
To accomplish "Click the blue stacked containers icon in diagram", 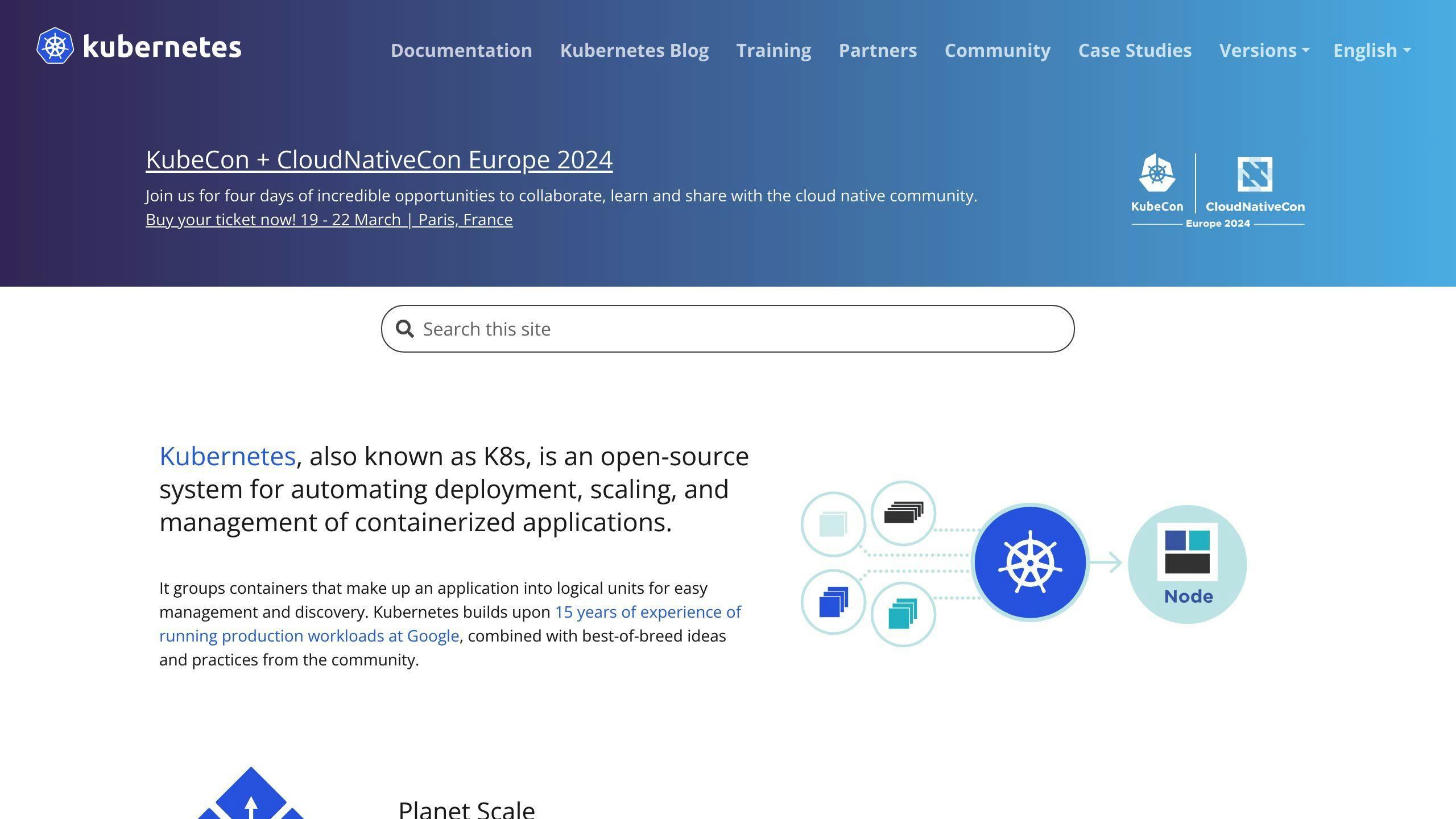I will (x=833, y=602).
